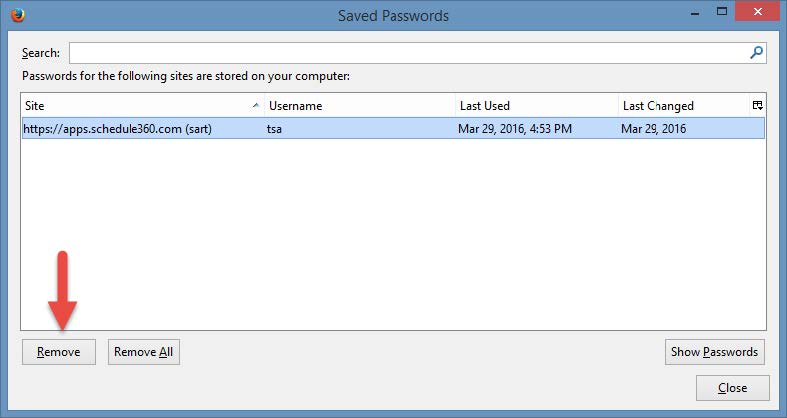This screenshot has width=787, height=418.
Task: Select the apps.schedule360.com saved login row
Action: point(393,128)
